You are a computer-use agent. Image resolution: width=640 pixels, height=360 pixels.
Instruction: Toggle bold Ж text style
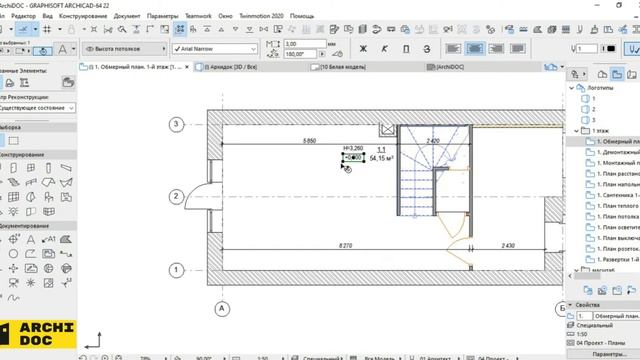[363, 49]
